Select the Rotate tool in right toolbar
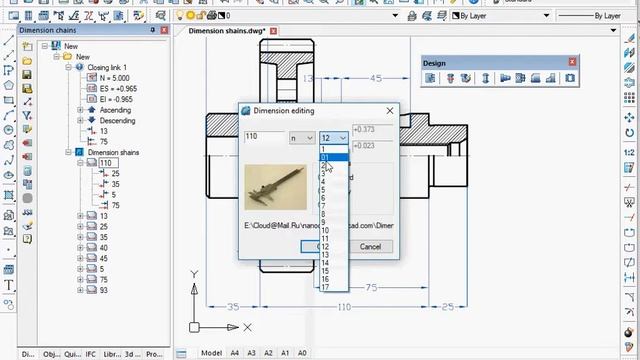 [x=629, y=133]
